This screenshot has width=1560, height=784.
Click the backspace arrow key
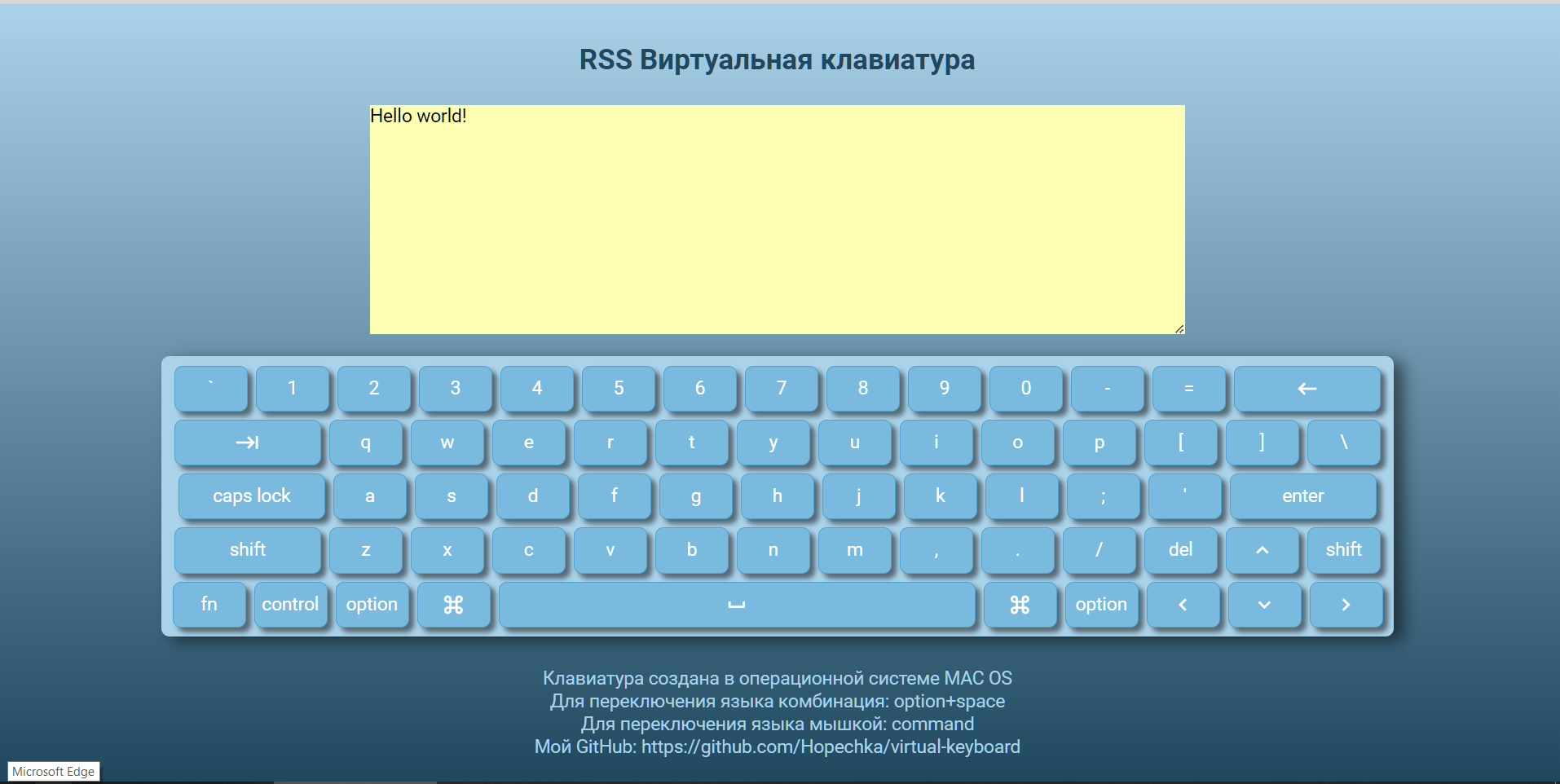(x=1307, y=389)
